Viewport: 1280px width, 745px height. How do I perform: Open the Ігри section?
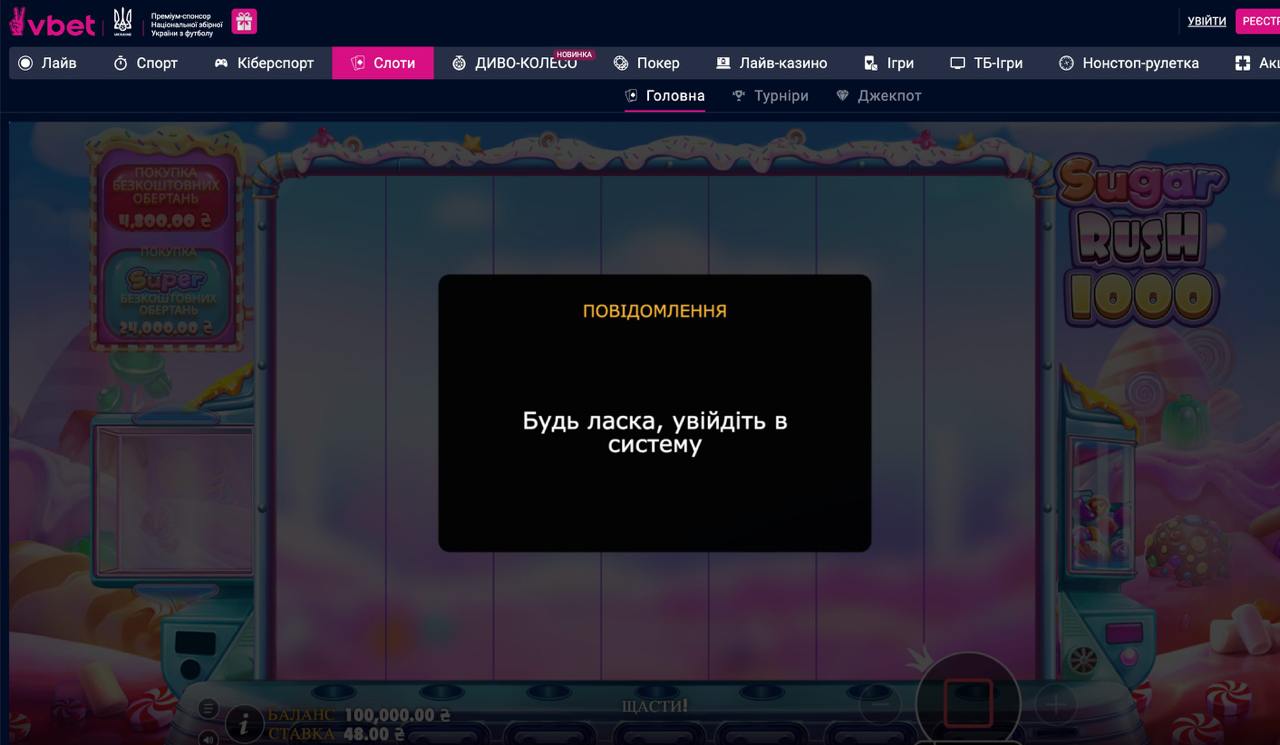coord(889,63)
